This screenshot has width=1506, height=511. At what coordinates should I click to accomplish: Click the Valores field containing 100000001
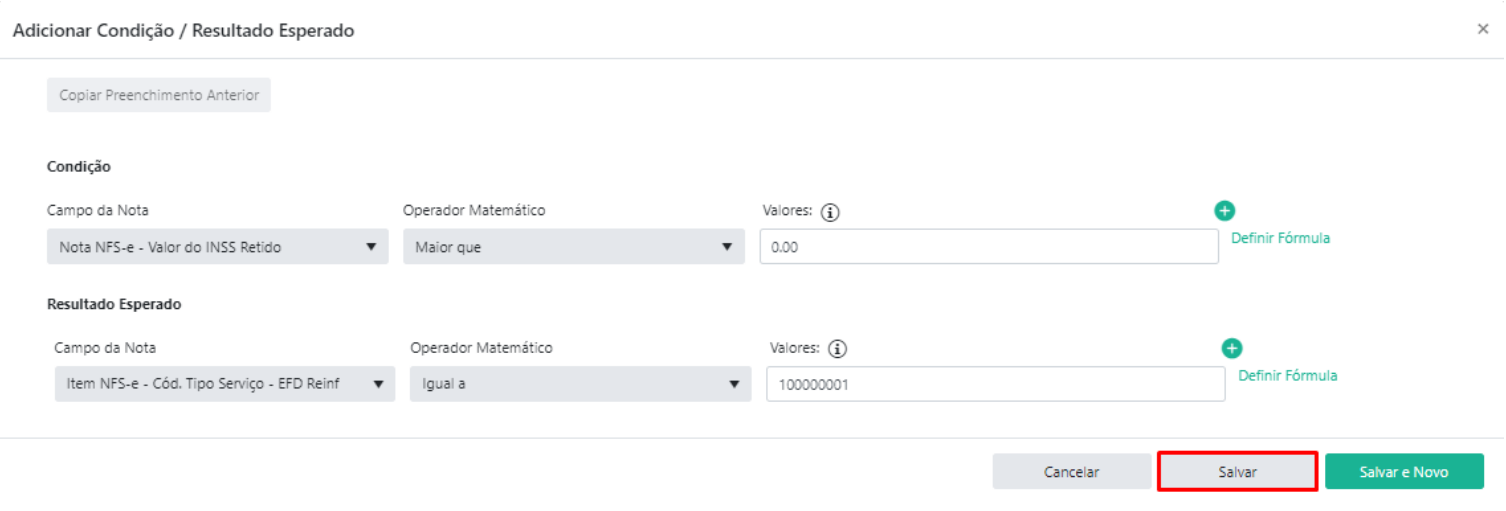[996, 384]
